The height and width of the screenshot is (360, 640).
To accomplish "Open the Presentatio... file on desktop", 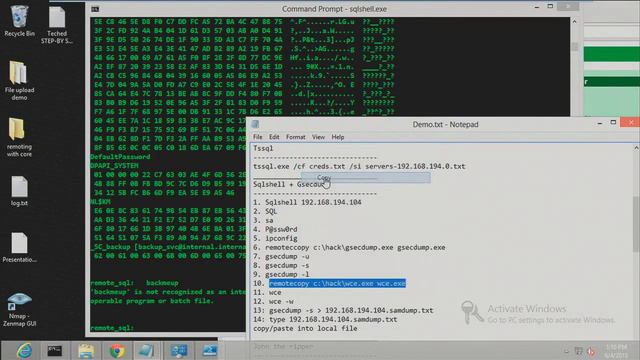I will (x=19, y=247).
